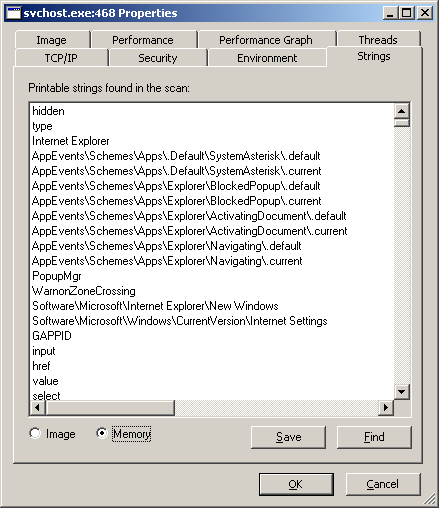The image size is (439, 508).
Task: Open the Threads tab
Action: click(x=378, y=40)
